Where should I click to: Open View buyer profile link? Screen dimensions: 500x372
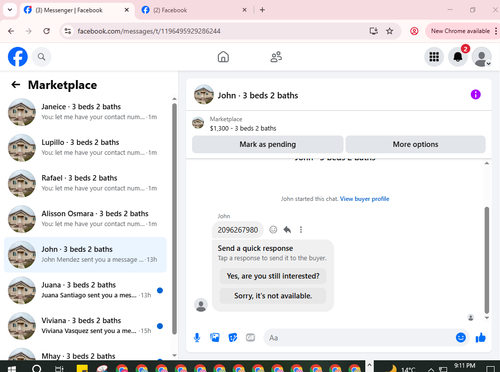(364, 199)
